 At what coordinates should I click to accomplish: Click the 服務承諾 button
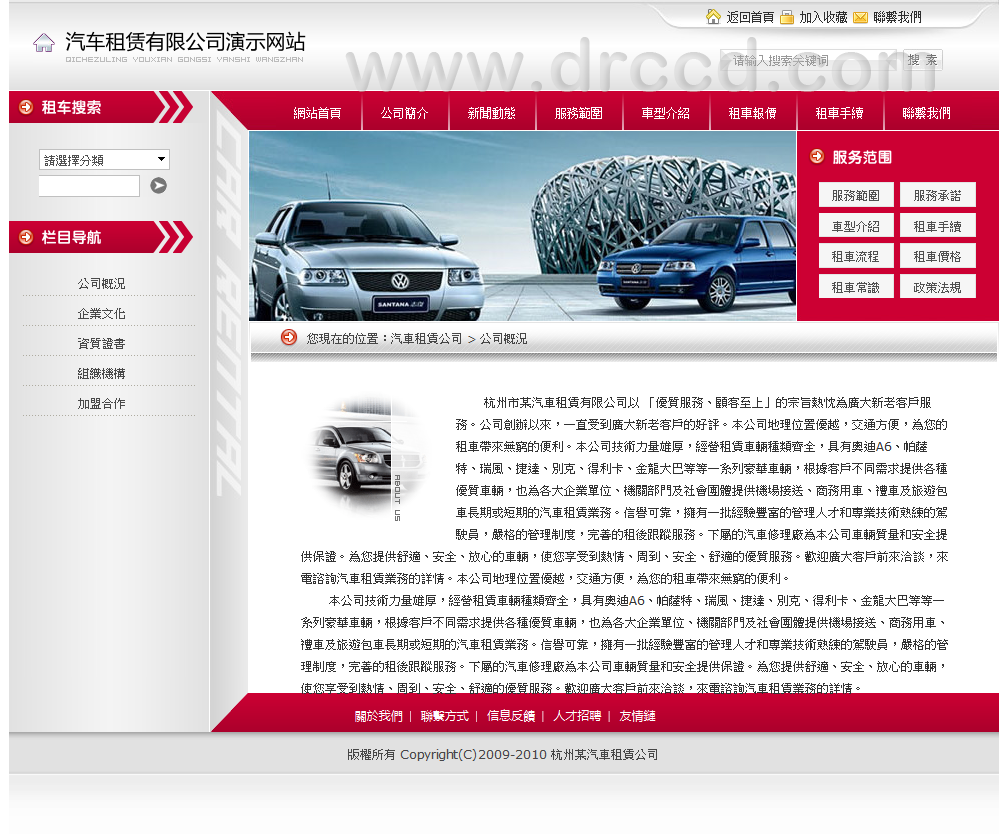[938, 195]
